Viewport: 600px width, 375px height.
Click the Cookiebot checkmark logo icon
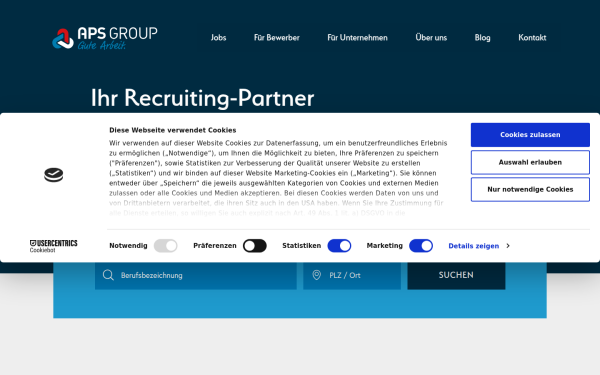[54, 175]
